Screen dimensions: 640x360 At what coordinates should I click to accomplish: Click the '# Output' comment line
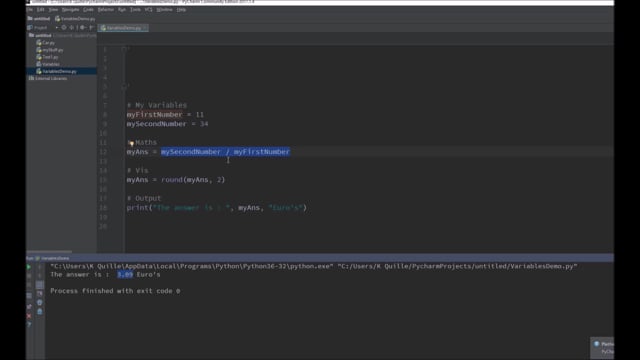click(x=144, y=198)
